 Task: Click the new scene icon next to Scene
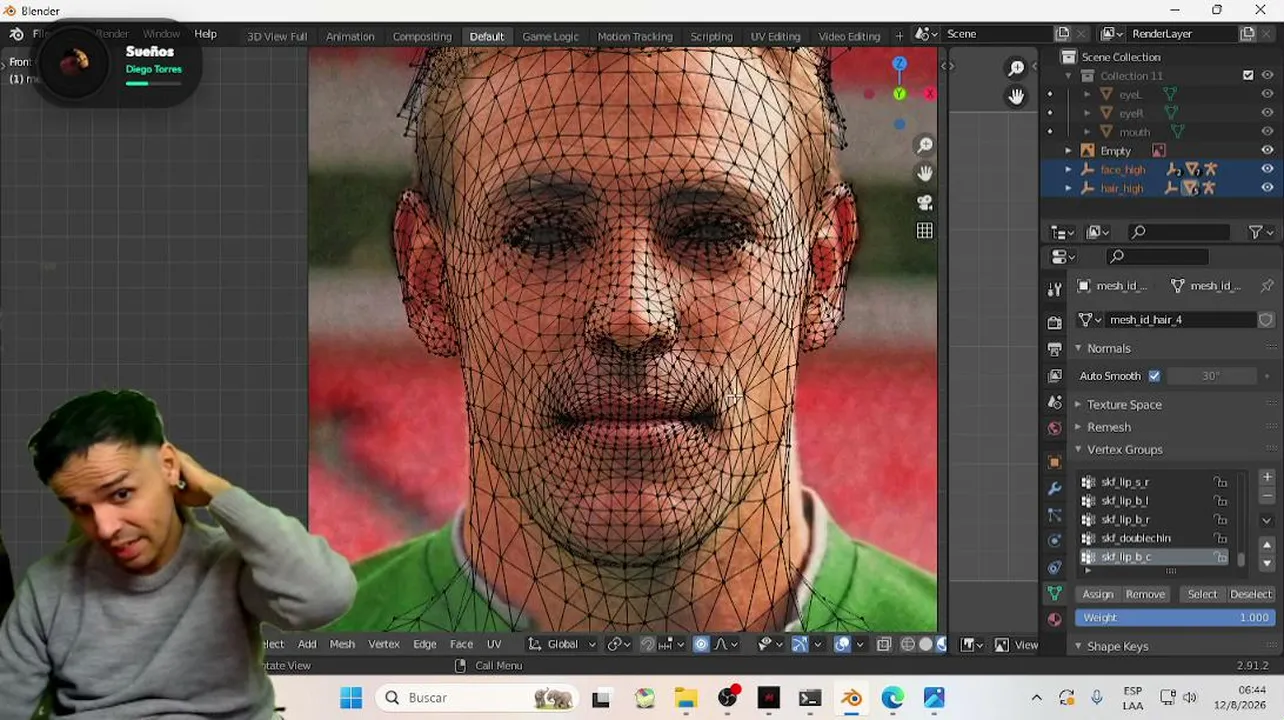click(x=1062, y=34)
